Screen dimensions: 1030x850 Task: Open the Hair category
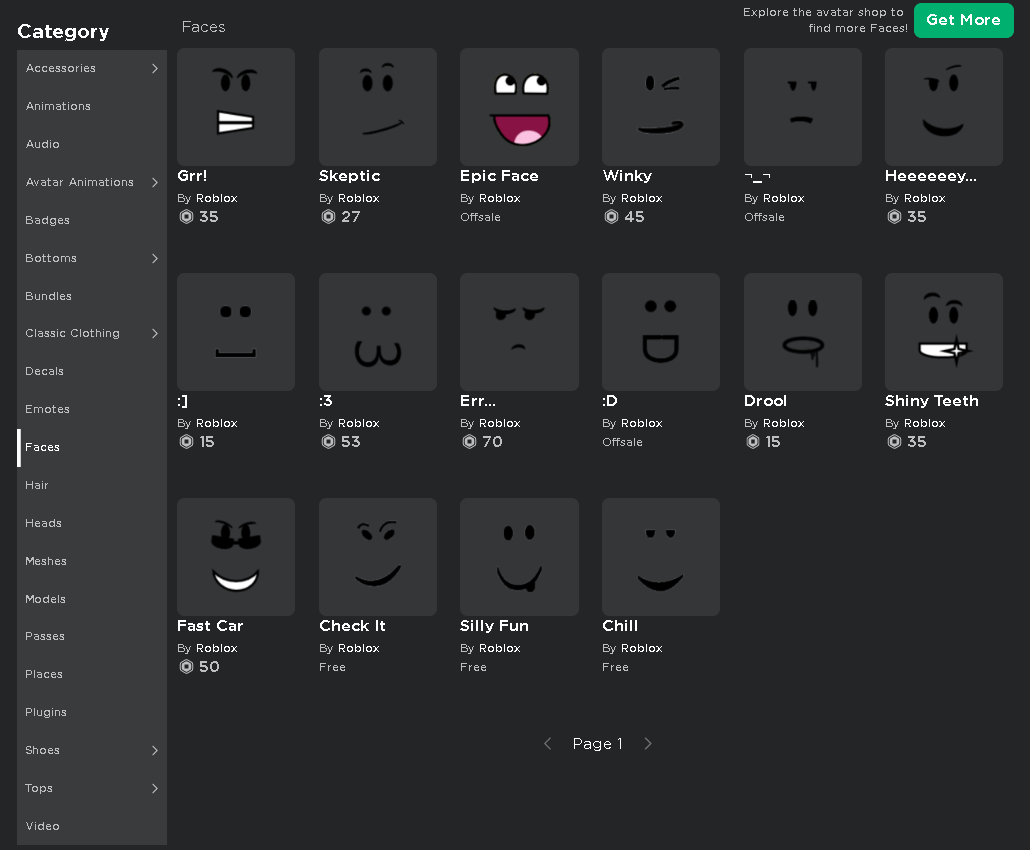click(92, 485)
